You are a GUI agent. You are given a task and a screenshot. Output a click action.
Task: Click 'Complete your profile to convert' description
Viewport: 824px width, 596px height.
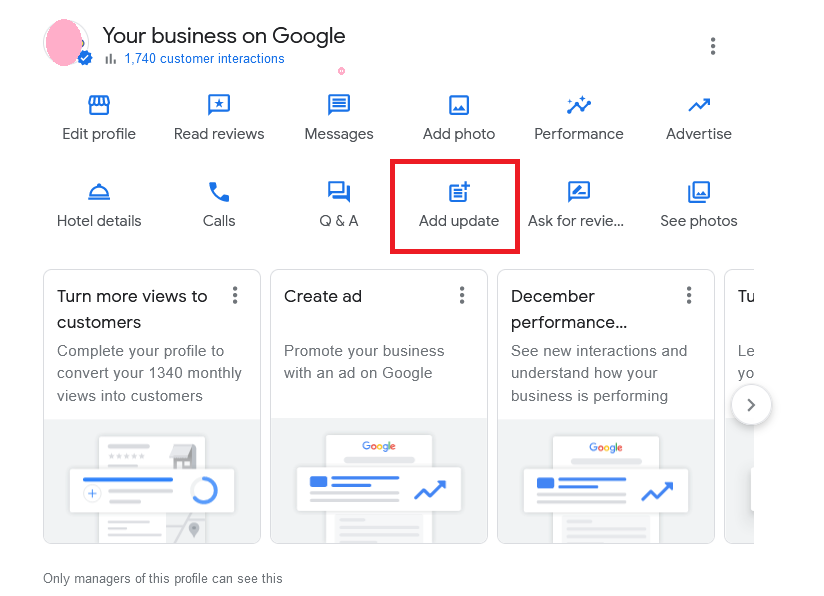click(x=149, y=373)
